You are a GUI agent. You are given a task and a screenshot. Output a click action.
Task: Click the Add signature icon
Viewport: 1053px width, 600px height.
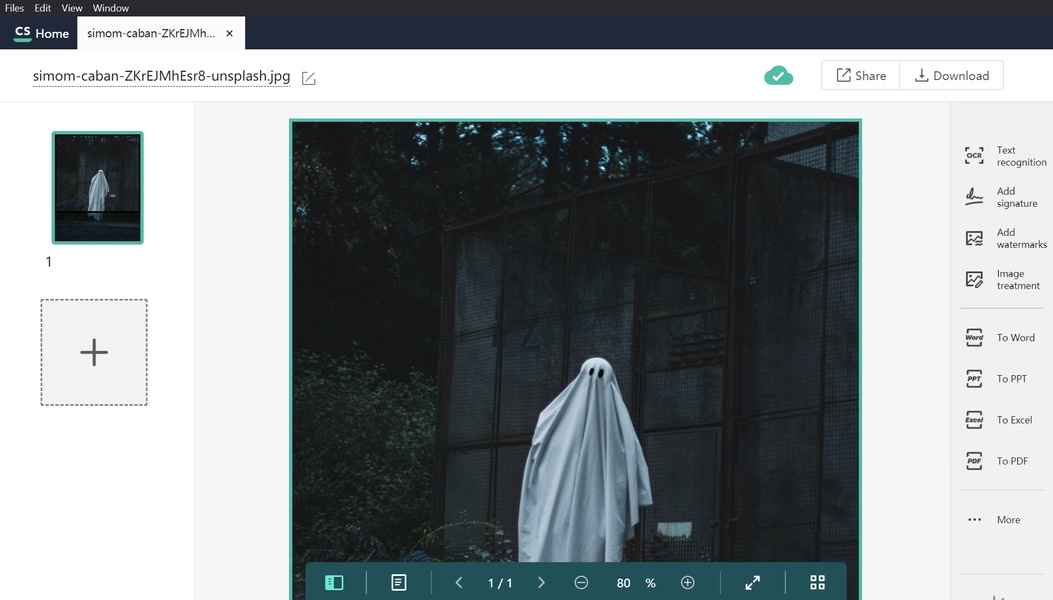click(974, 197)
